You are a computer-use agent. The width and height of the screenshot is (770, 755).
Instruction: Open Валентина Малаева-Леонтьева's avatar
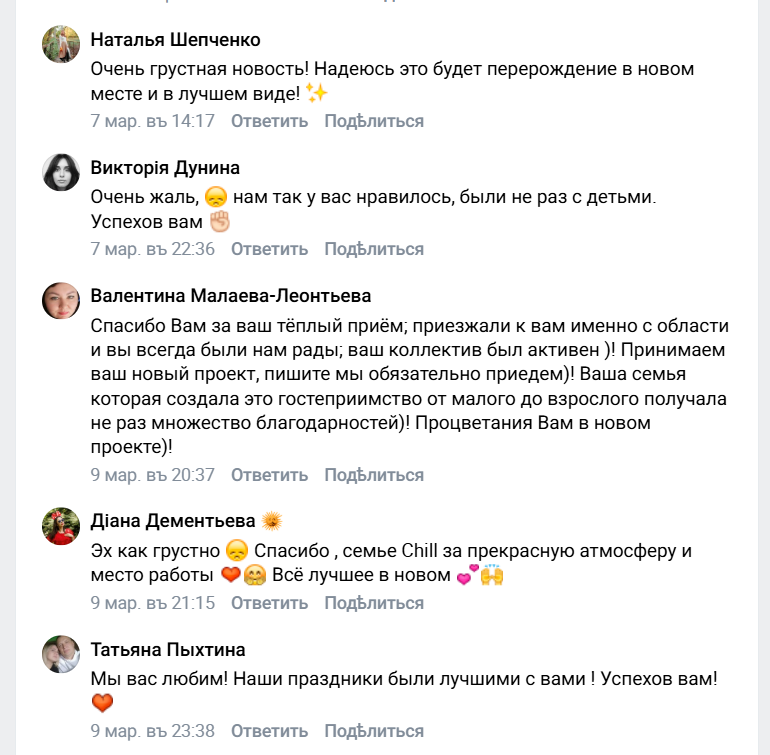point(61,300)
